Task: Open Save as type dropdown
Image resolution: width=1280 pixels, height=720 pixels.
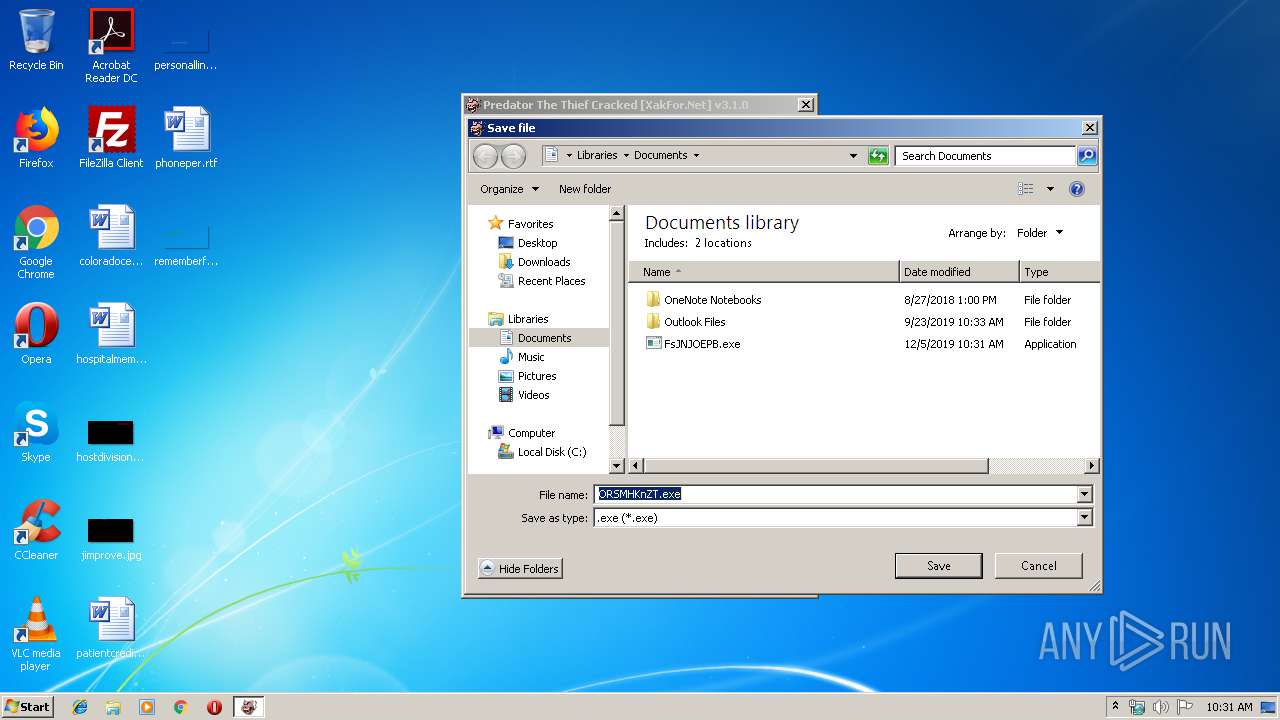Action: pyautogui.click(x=1084, y=518)
